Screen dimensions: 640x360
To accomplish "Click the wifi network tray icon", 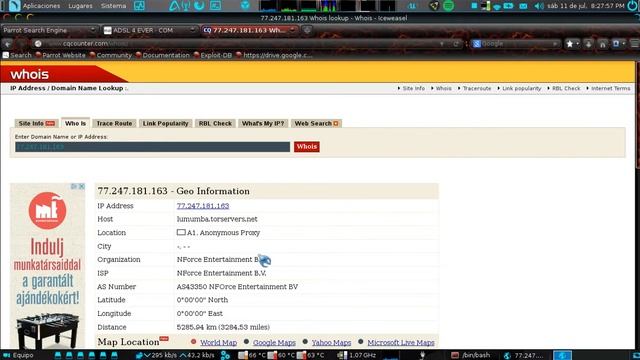I will [497, 6].
